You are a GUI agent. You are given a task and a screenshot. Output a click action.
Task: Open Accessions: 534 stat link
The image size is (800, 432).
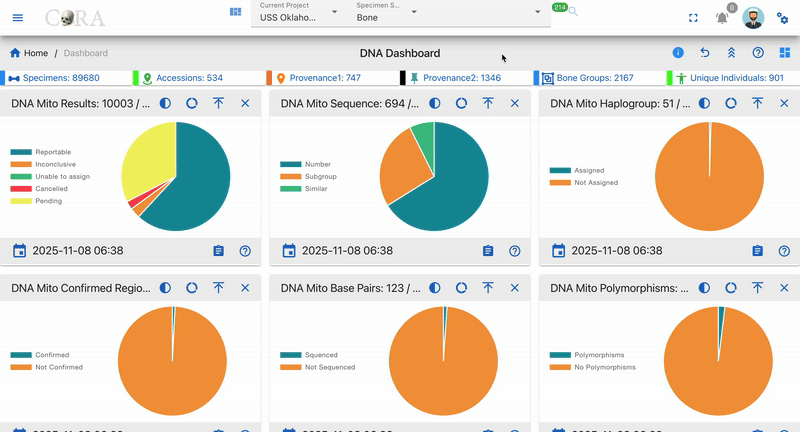tap(189, 78)
